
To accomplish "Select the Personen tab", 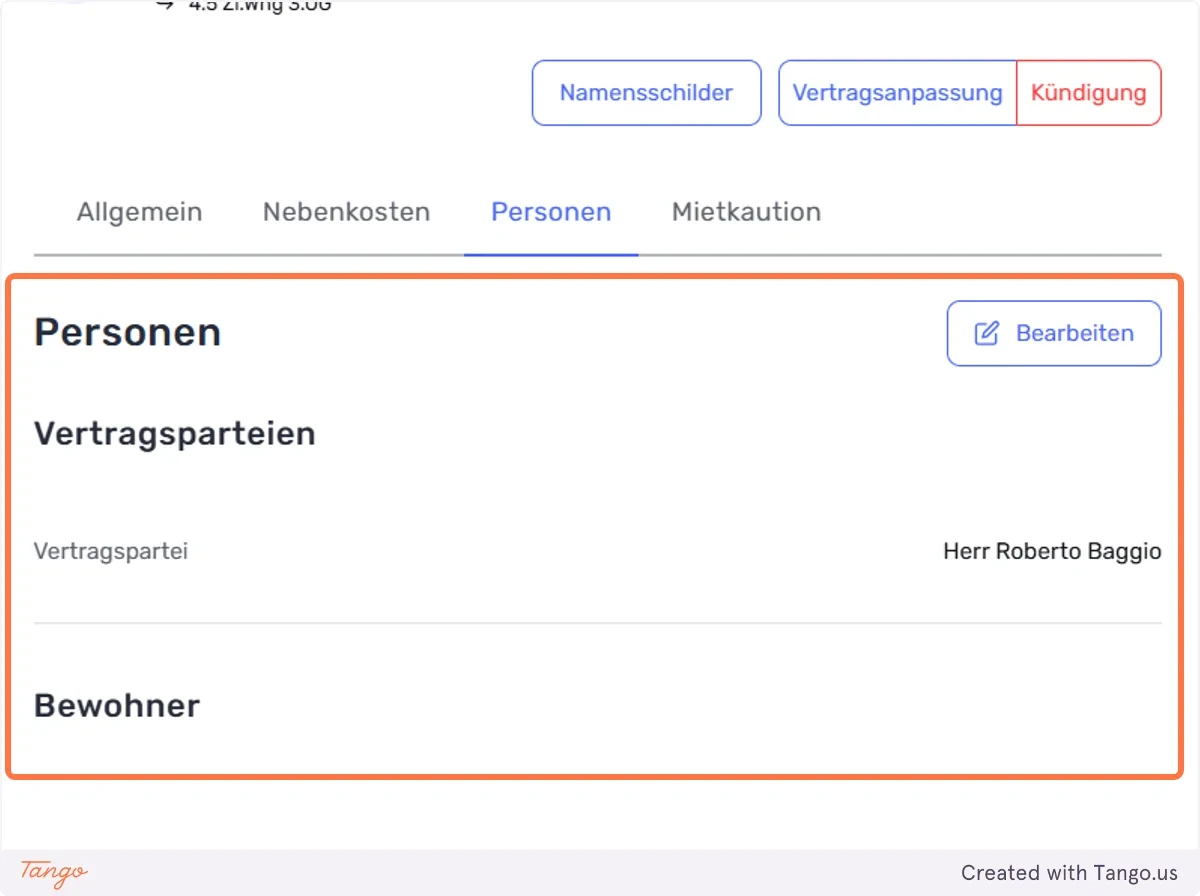I will 551,212.
